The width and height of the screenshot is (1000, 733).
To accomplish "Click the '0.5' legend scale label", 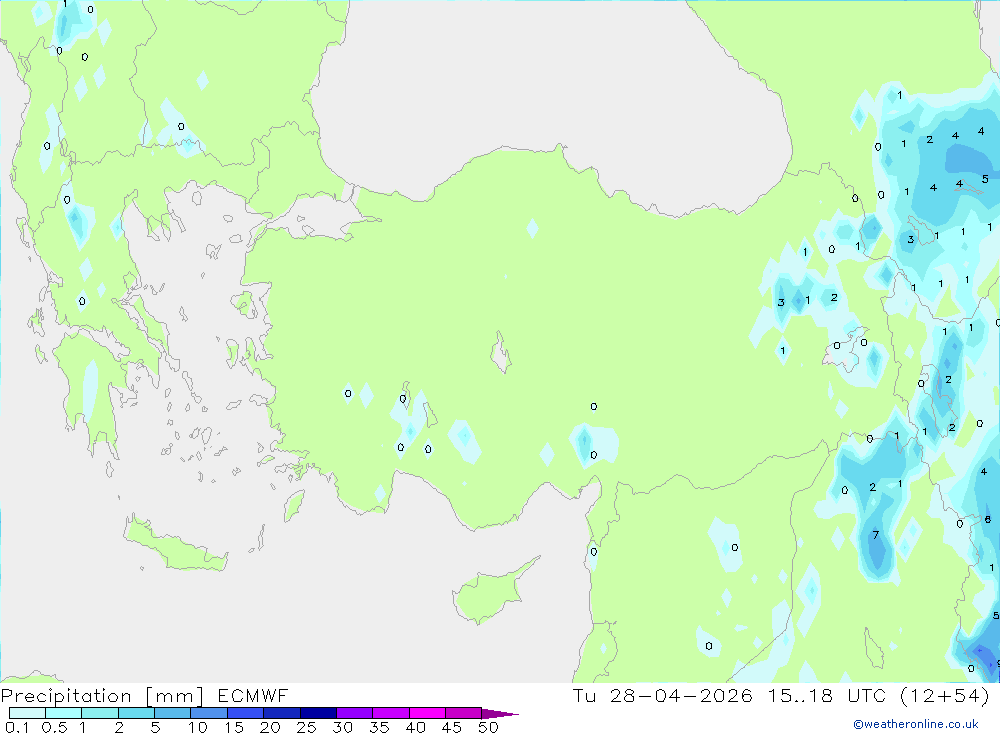I will pos(54,727).
